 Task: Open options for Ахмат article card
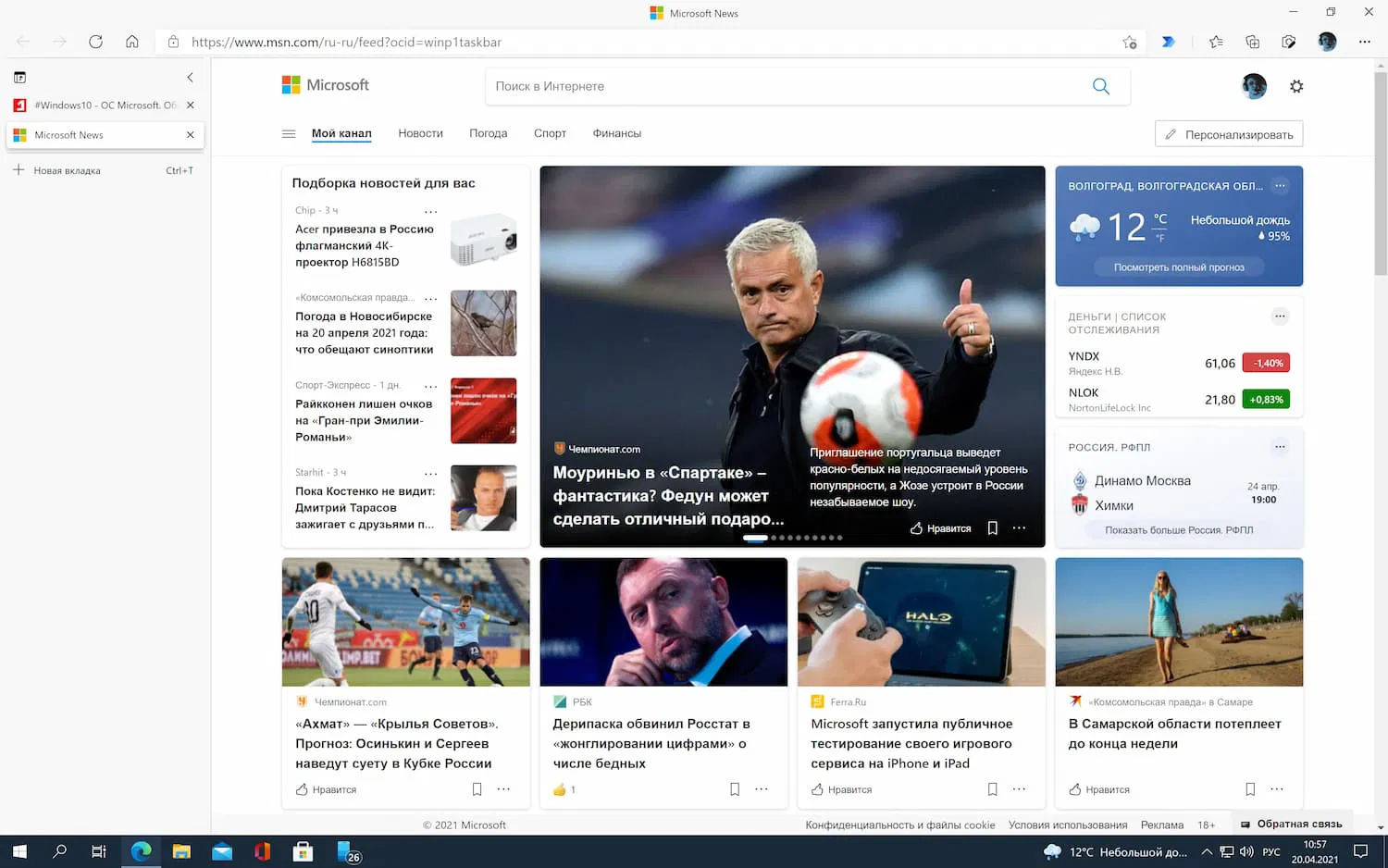[503, 789]
